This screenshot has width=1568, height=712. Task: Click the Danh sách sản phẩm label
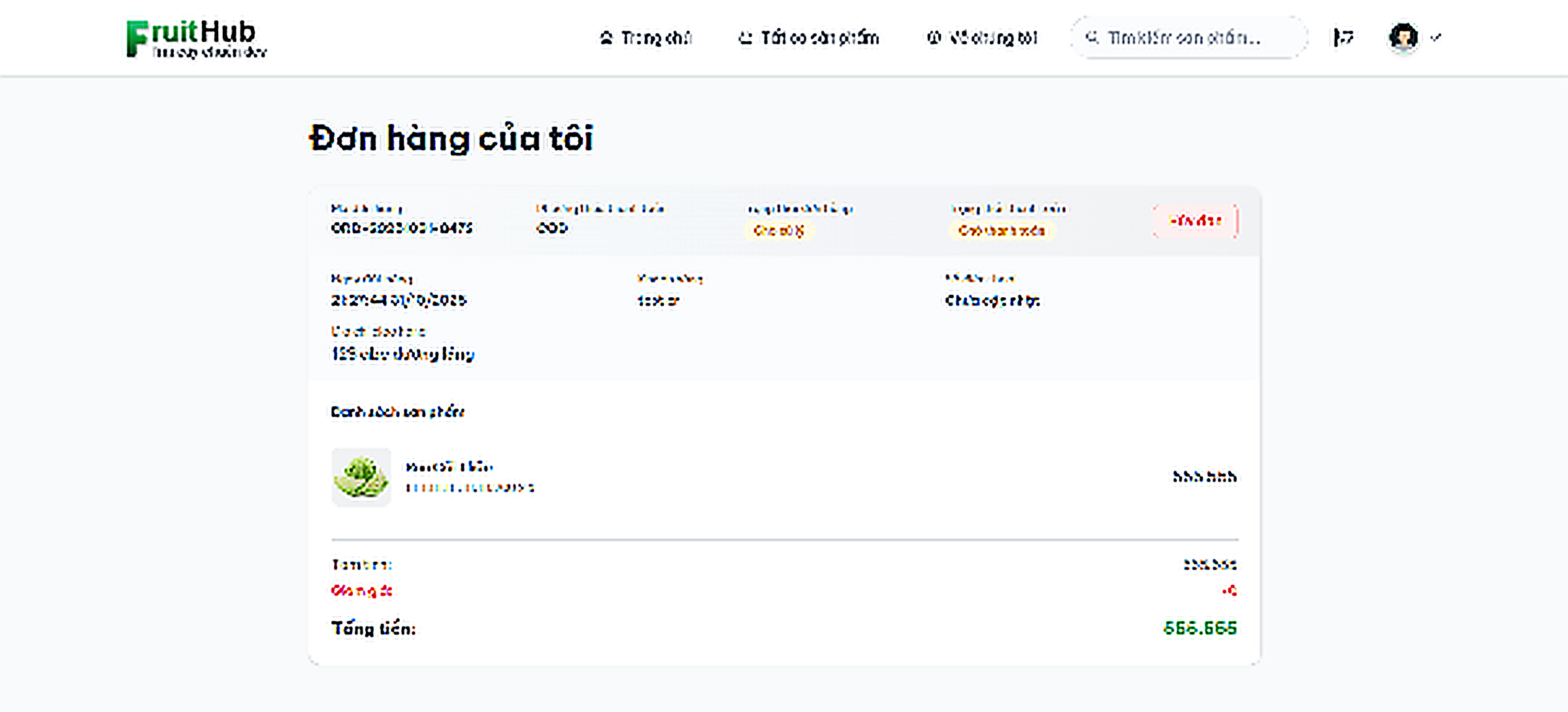(x=397, y=412)
